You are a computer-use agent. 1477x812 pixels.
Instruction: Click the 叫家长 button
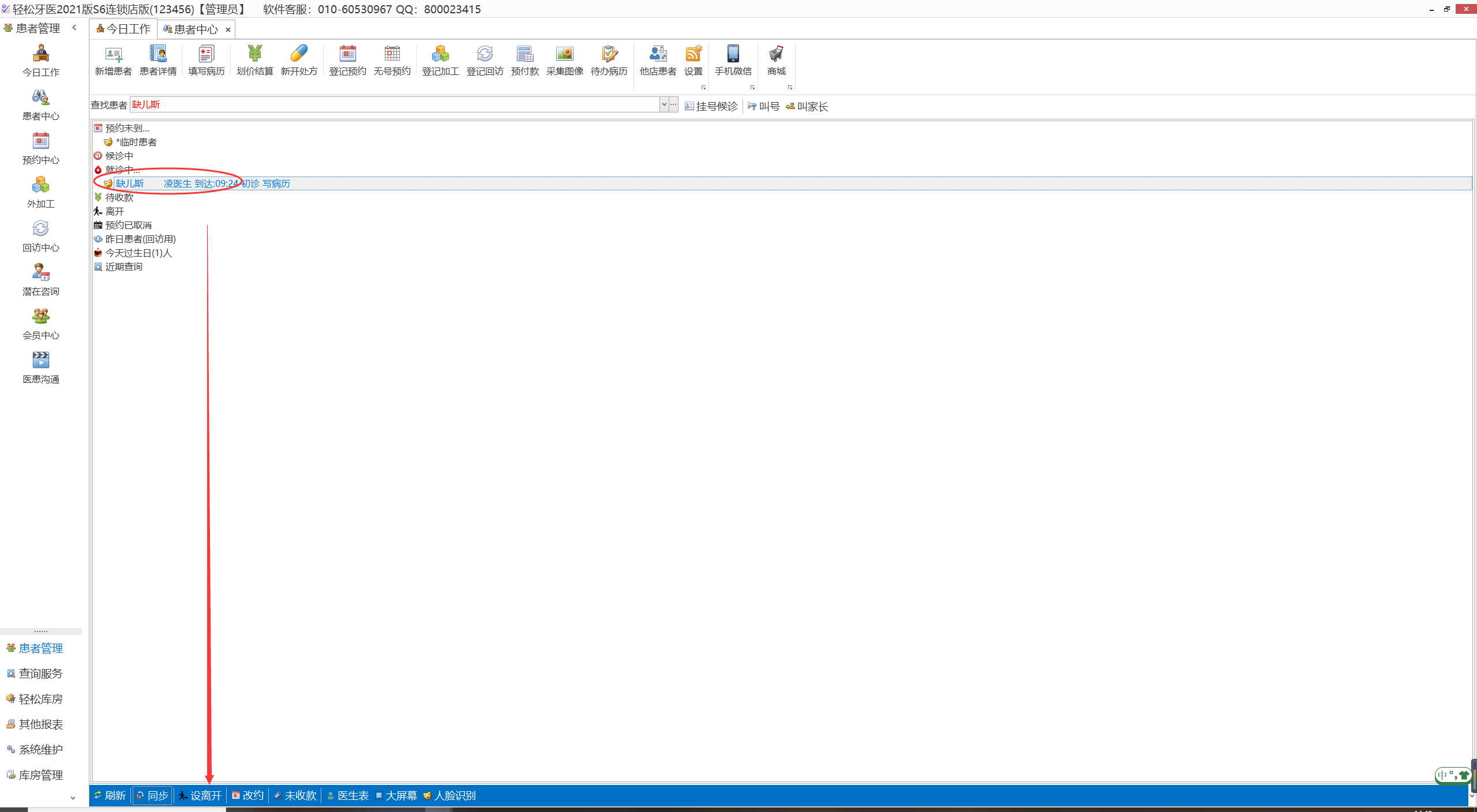coord(807,106)
